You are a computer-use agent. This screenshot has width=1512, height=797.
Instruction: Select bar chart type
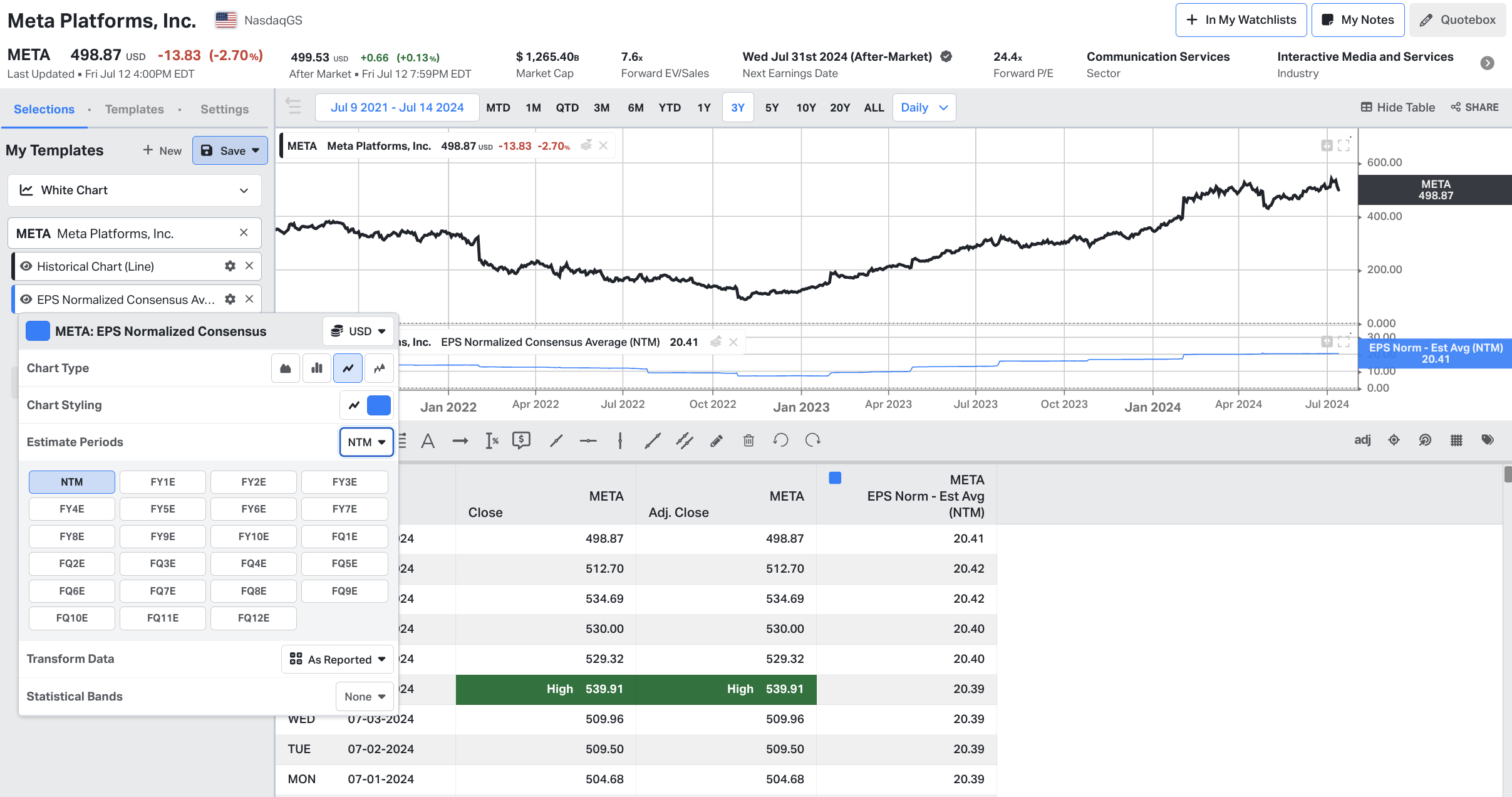tap(317, 368)
